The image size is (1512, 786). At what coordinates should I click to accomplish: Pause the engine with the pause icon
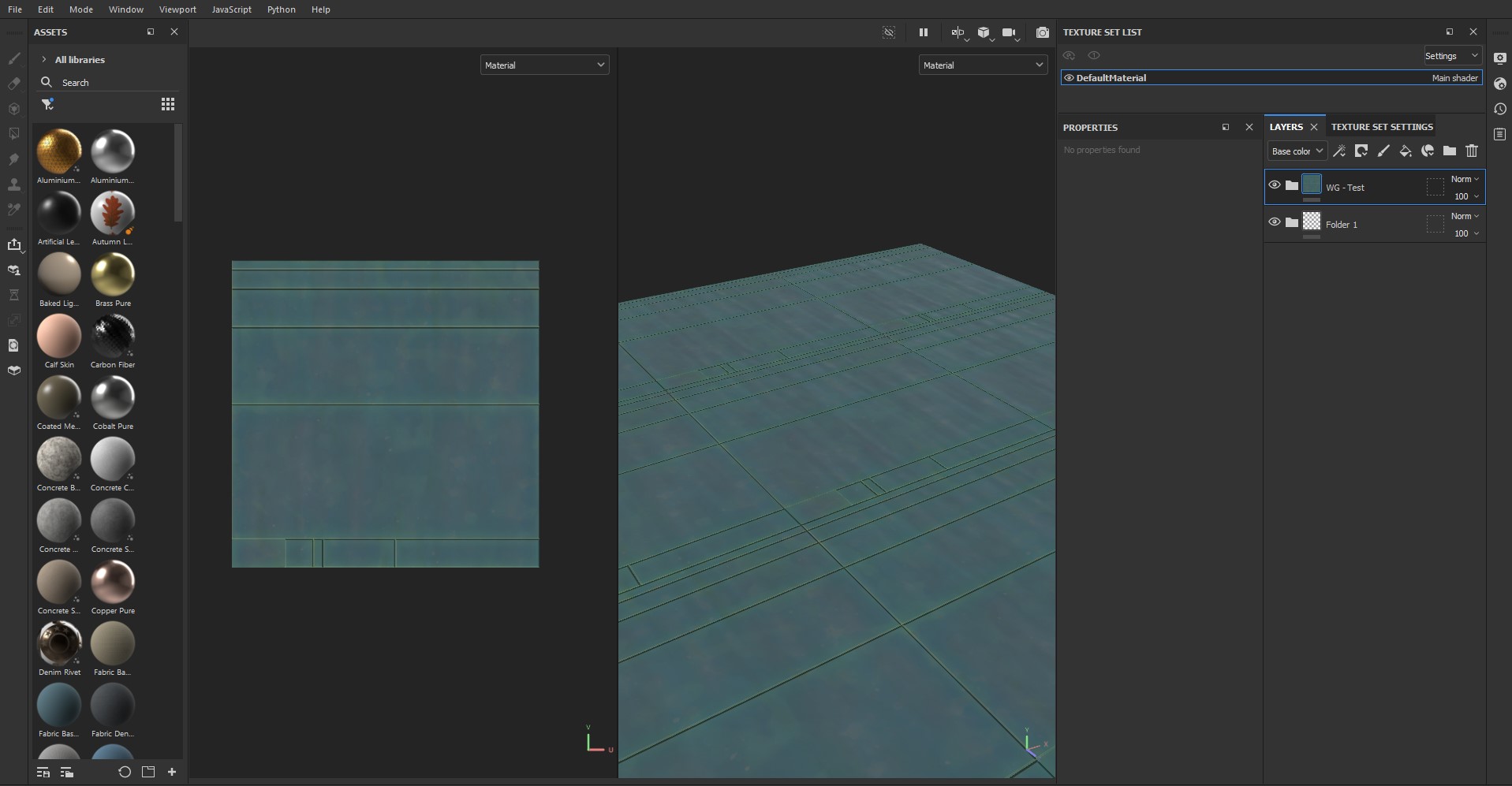[924, 32]
